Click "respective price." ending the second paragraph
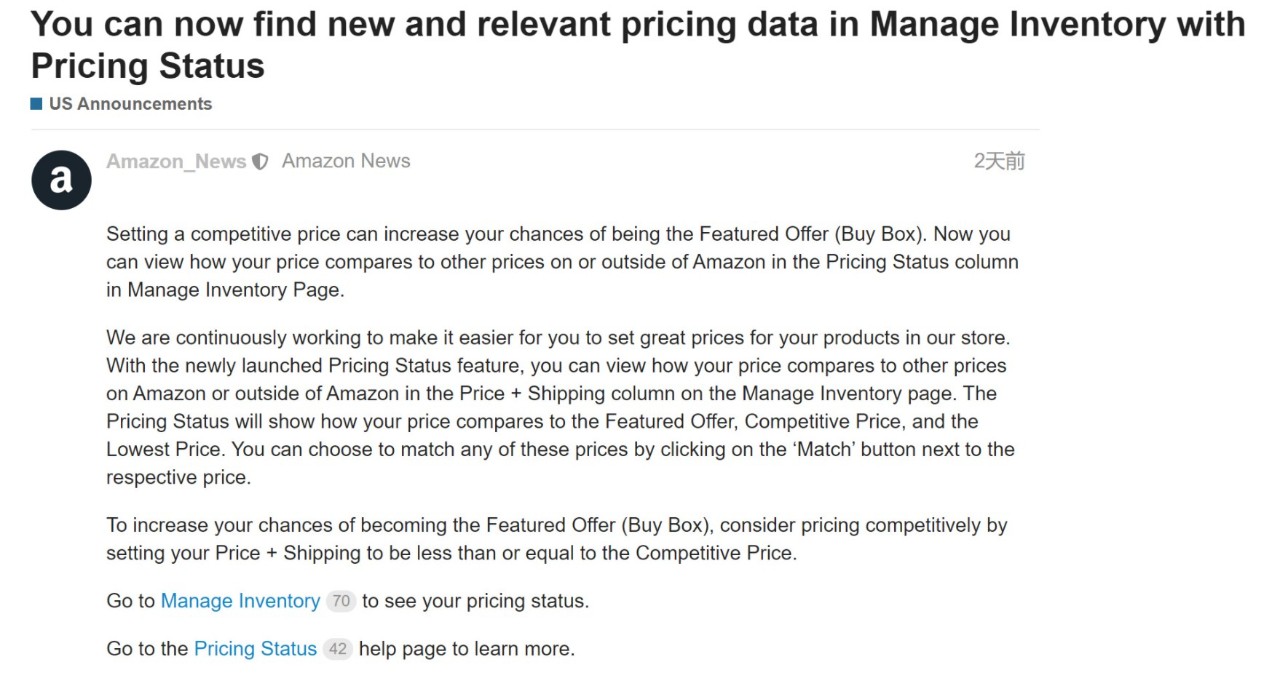The height and width of the screenshot is (678, 1280). [x=178, y=477]
